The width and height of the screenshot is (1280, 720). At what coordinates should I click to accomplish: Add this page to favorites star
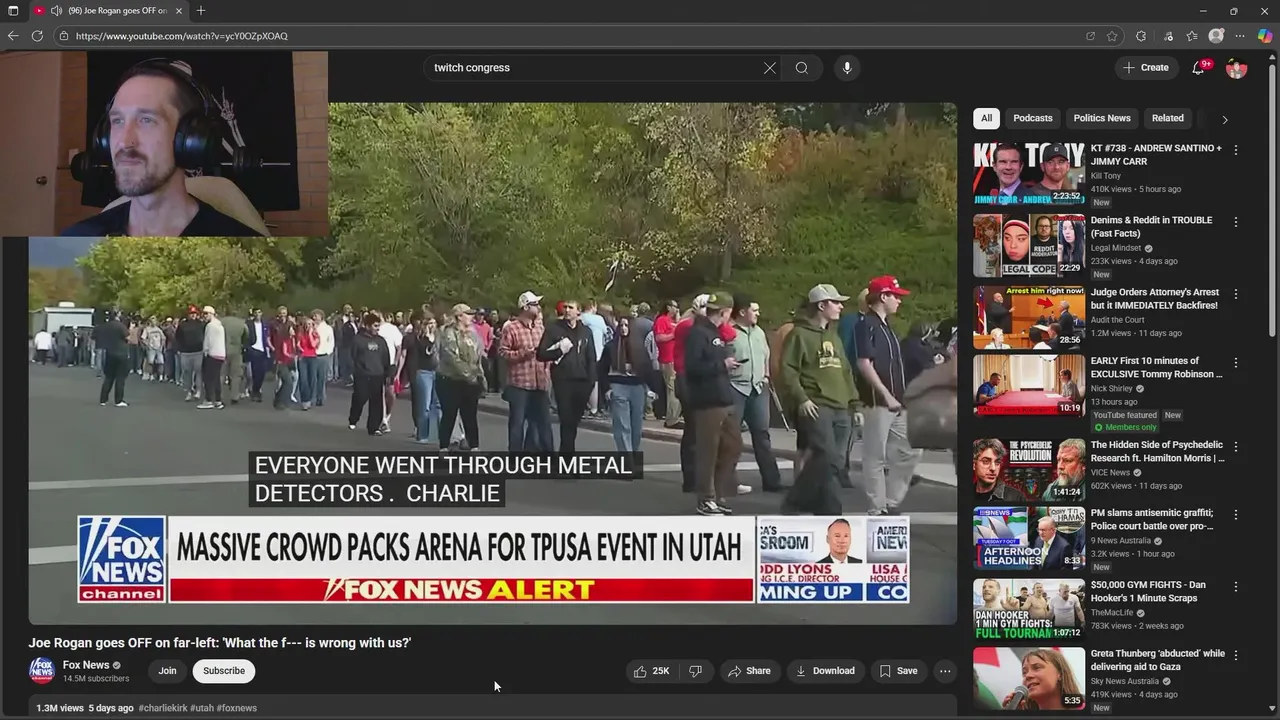click(x=1112, y=36)
